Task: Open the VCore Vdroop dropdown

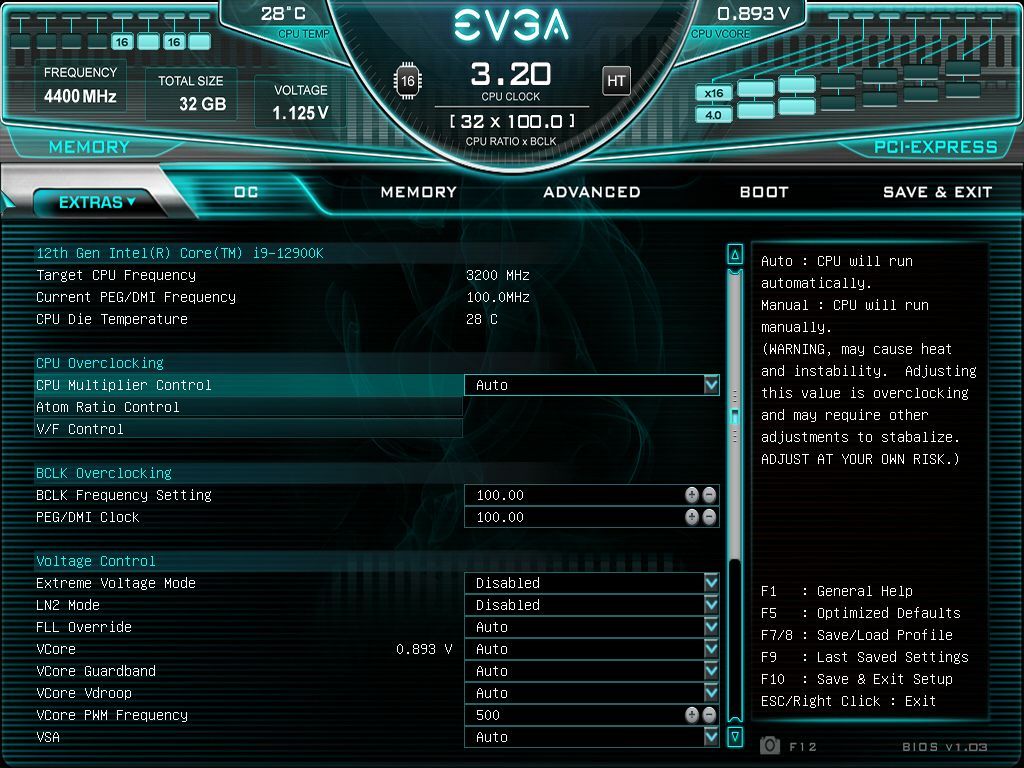Action: [592, 693]
